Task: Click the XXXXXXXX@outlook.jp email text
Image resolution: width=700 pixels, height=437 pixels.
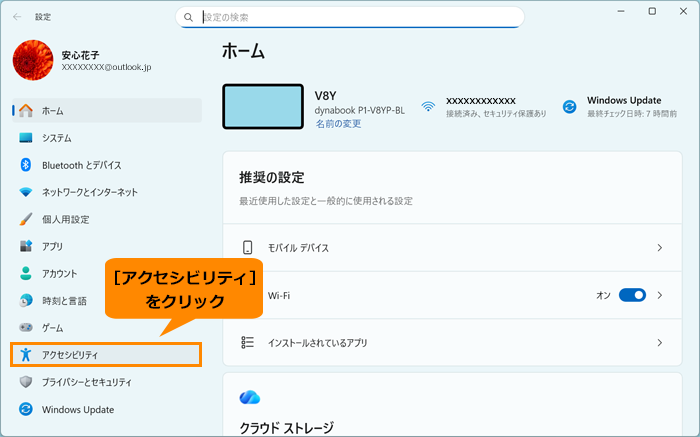Action: (x=106, y=67)
